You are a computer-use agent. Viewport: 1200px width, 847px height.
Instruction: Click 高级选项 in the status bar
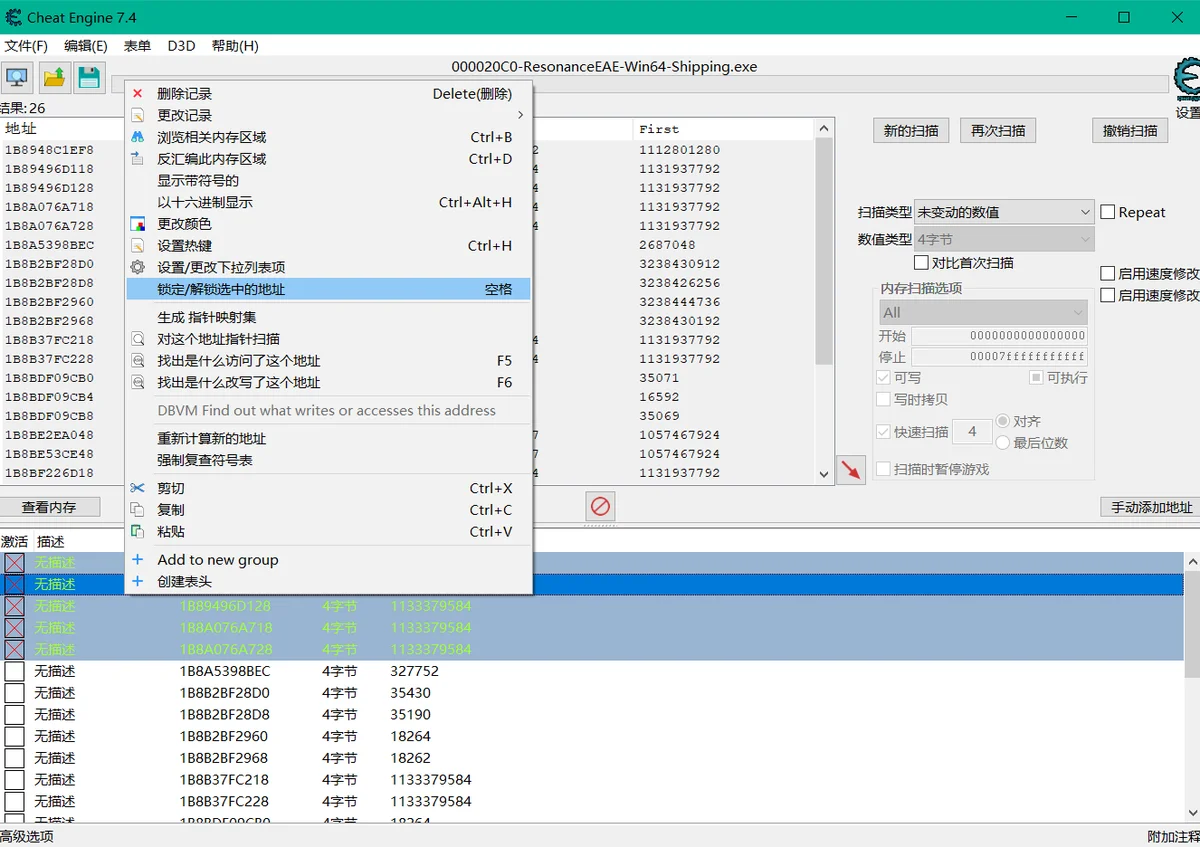click(27, 837)
